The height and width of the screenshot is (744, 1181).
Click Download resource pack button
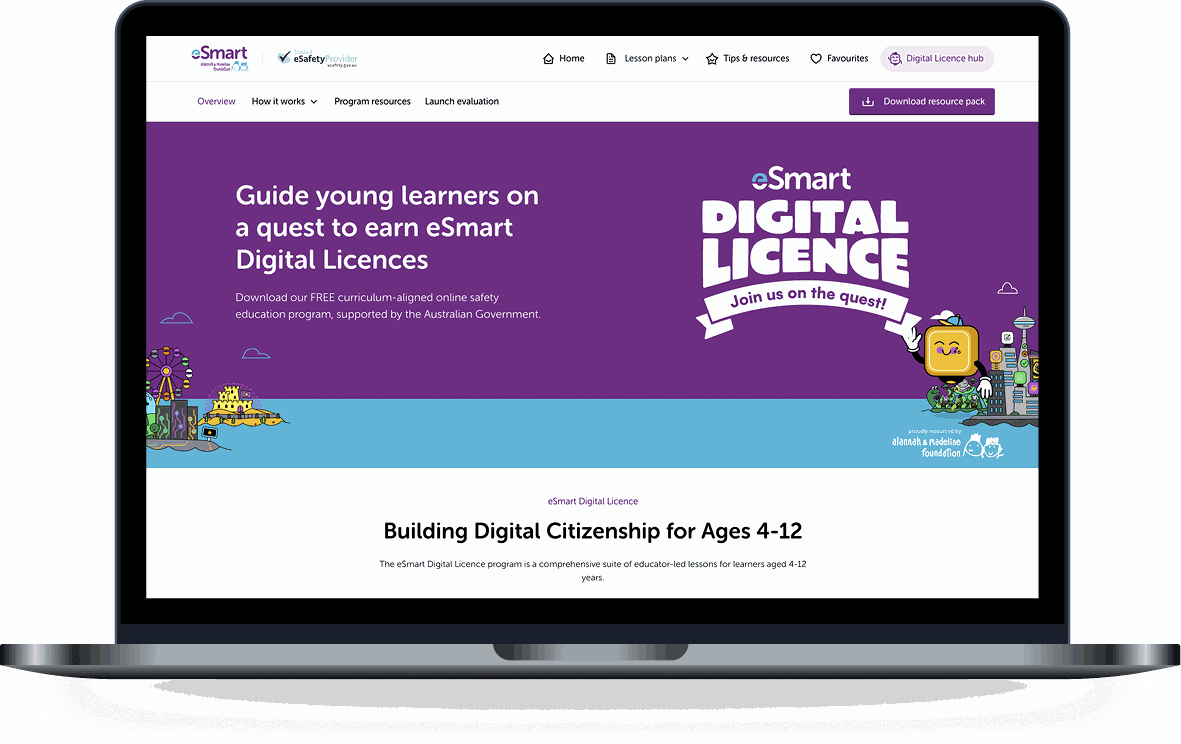tap(922, 102)
